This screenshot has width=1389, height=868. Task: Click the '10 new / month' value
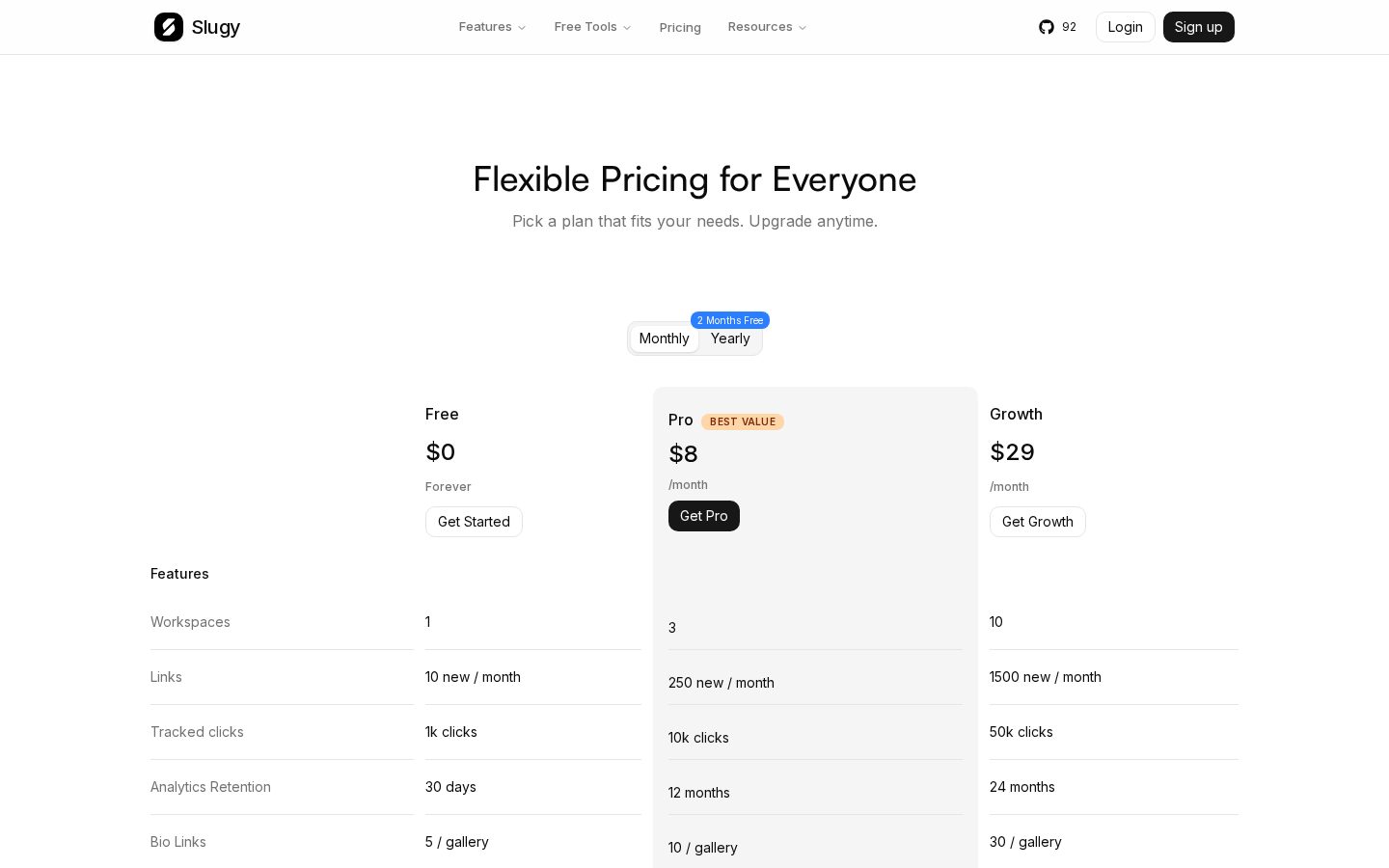(473, 677)
